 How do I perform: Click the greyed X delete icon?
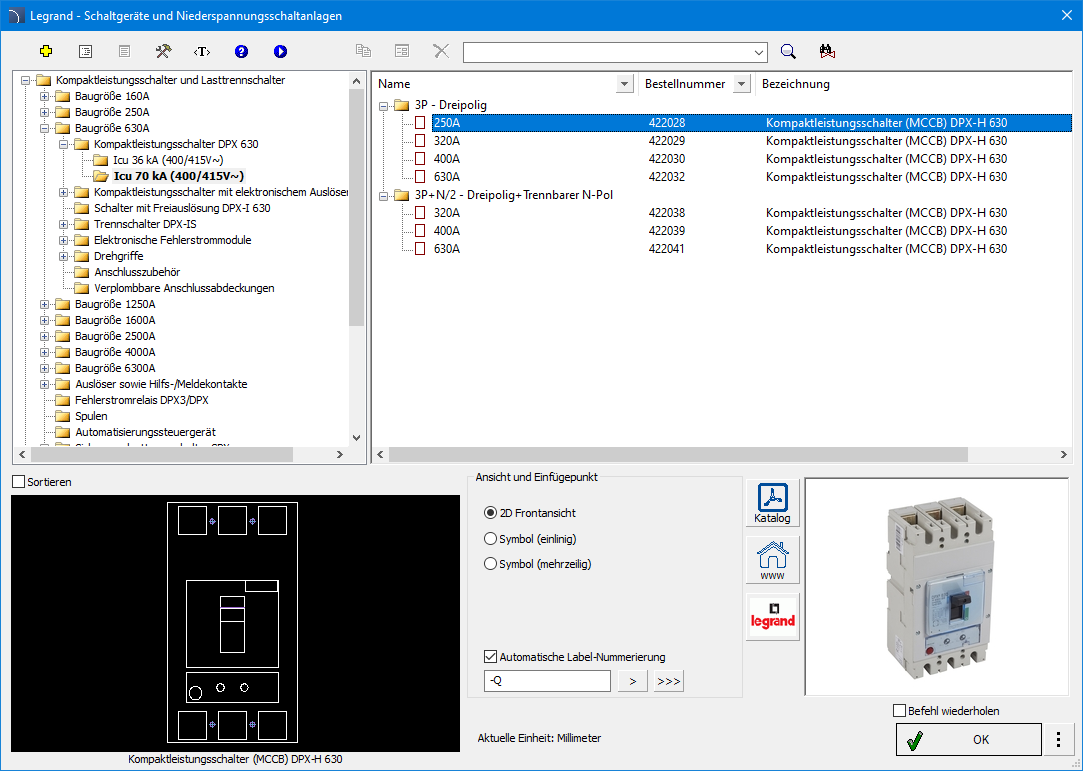pos(441,51)
